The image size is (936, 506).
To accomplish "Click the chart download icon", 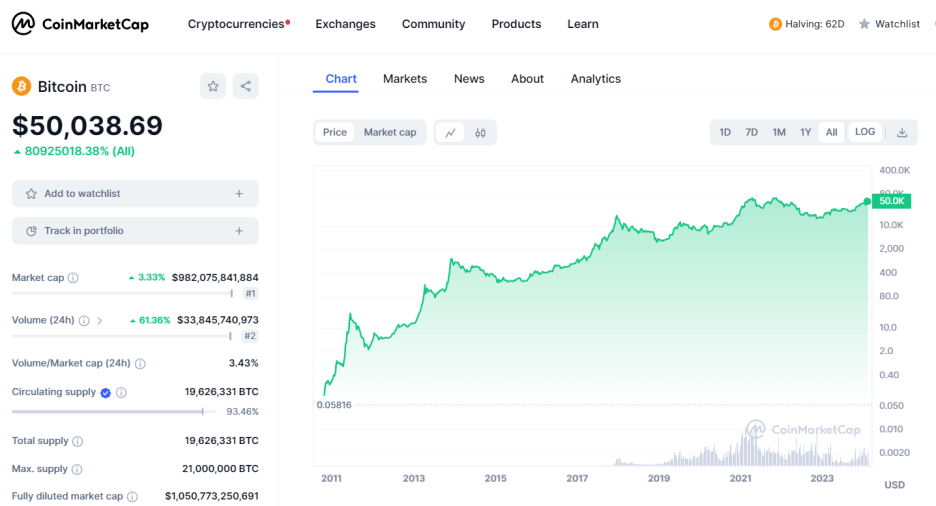I will point(902,132).
